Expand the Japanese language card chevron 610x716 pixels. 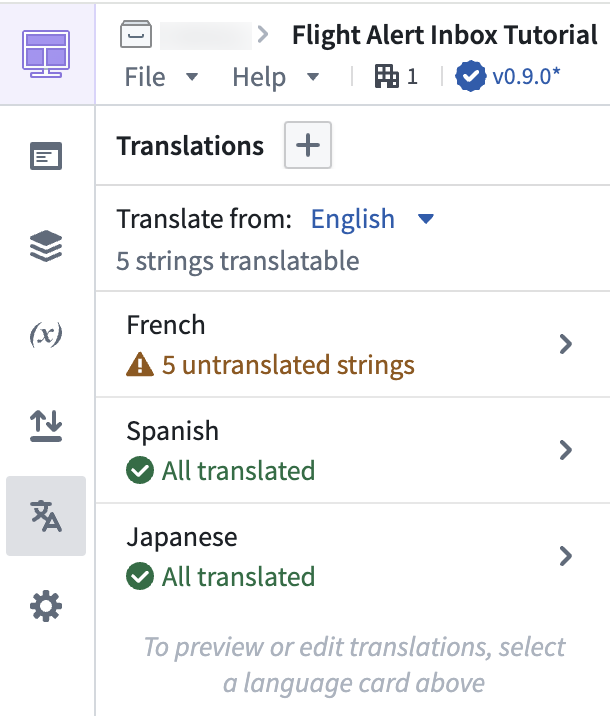(x=566, y=556)
